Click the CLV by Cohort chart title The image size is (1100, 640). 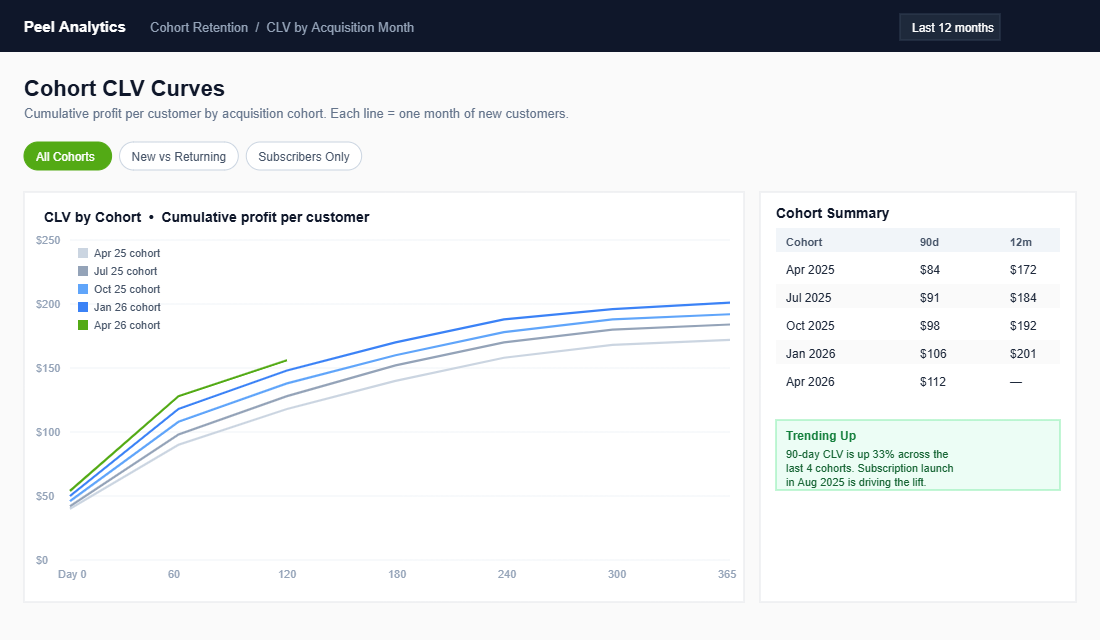(x=92, y=217)
